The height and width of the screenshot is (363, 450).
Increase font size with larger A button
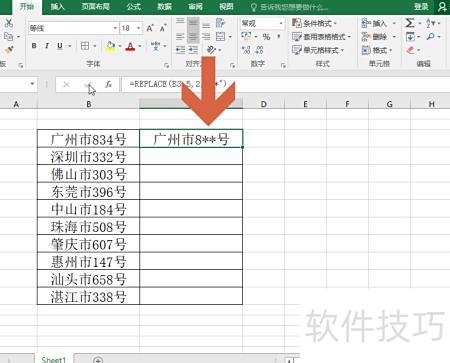tap(150, 28)
